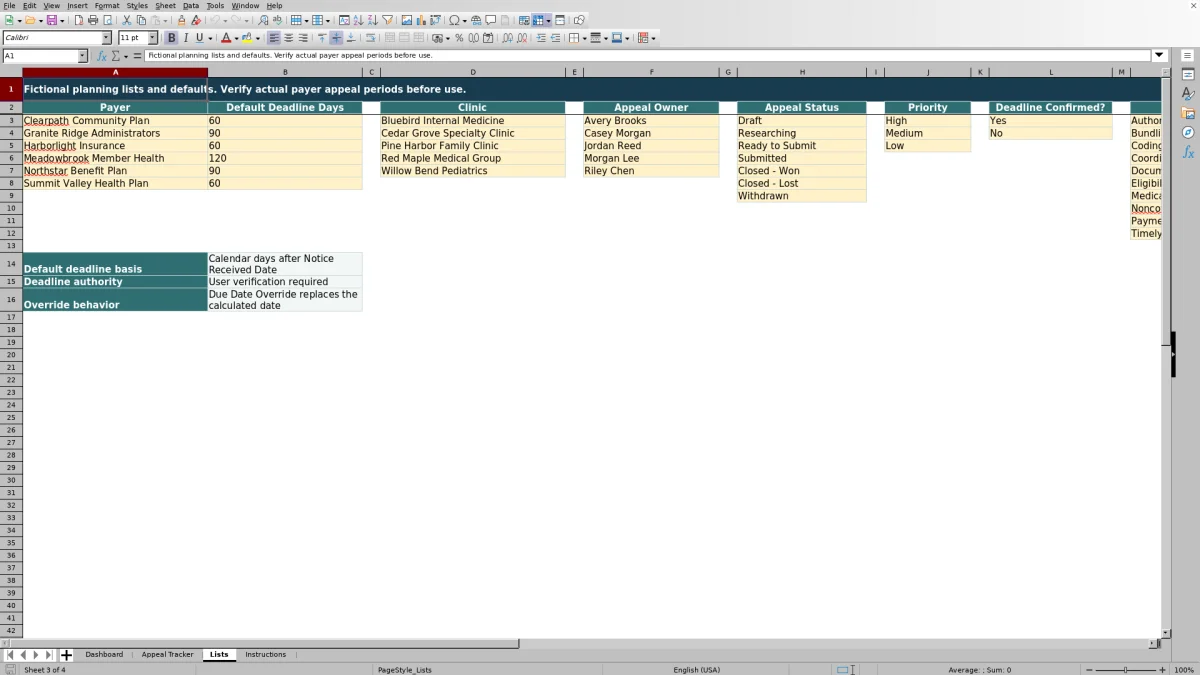Open the Font Color dropdown arrow
This screenshot has height=675, width=1200.
point(236,38)
